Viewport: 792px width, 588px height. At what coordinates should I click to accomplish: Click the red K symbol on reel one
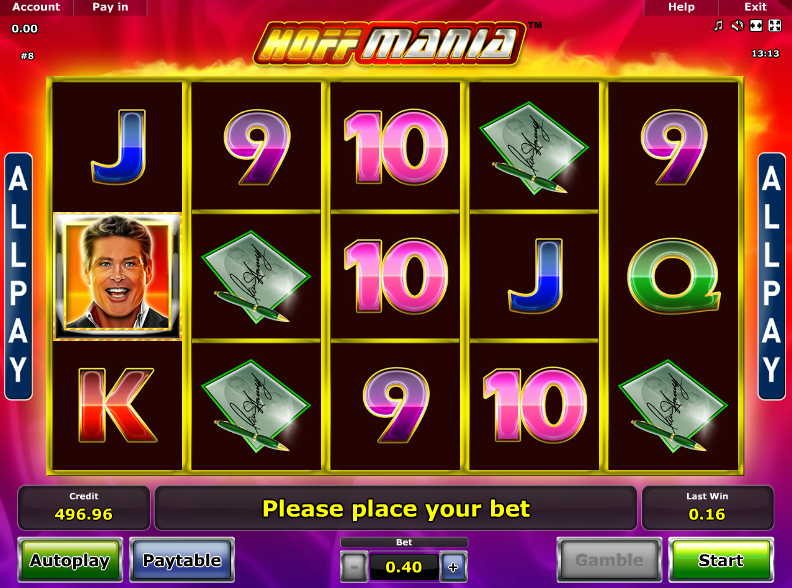[117, 405]
